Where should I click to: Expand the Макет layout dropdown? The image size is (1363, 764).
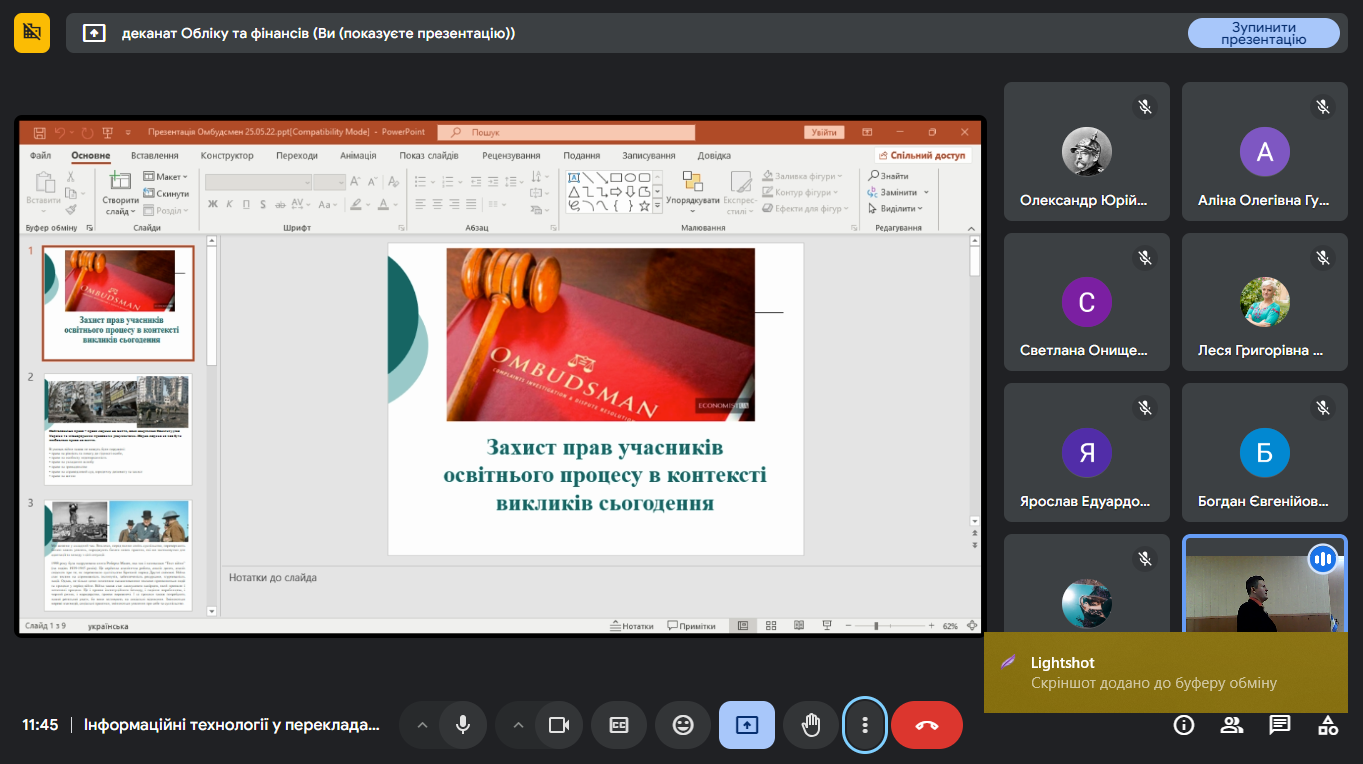click(x=163, y=177)
